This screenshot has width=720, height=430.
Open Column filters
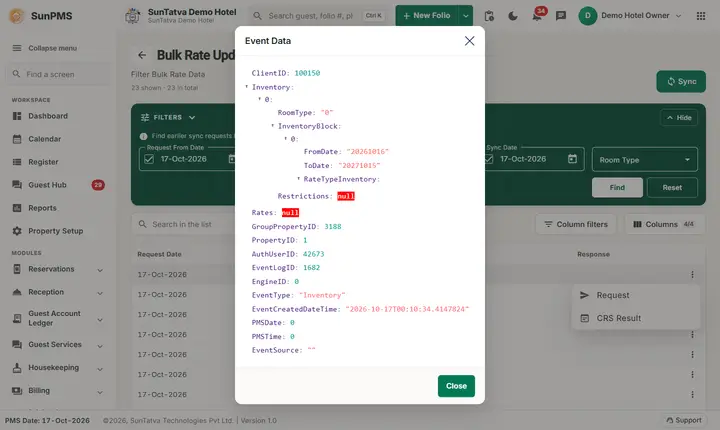point(576,224)
